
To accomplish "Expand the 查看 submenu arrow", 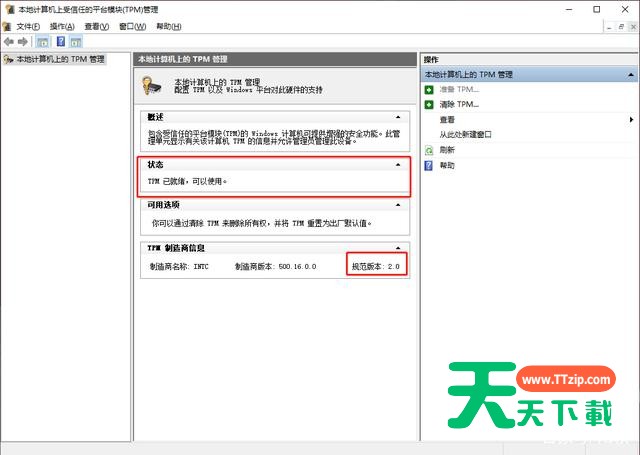I will pos(631,120).
